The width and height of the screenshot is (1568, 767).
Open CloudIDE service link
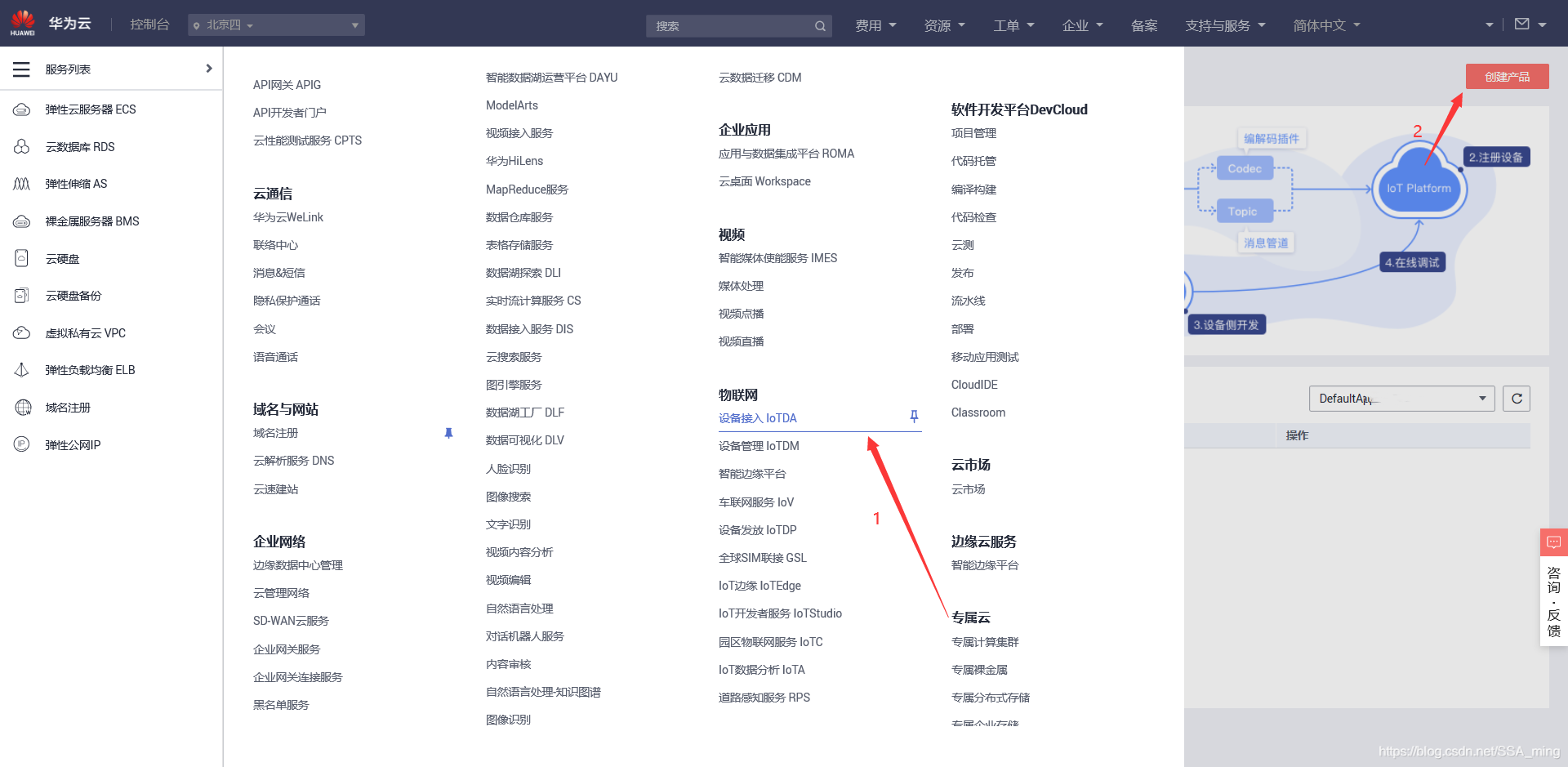(974, 385)
